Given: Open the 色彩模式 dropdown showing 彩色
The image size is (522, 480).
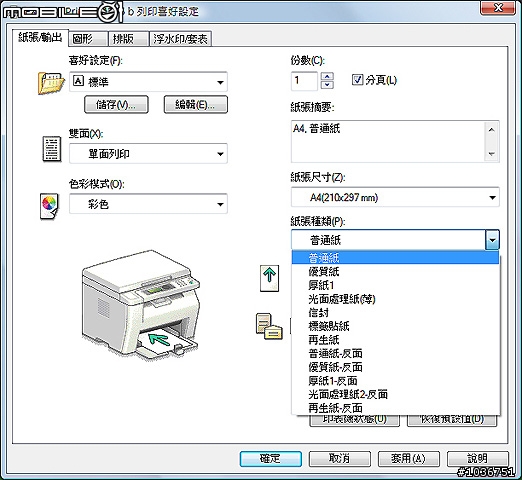Looking at the screenshot, I should tap(148, 204).
